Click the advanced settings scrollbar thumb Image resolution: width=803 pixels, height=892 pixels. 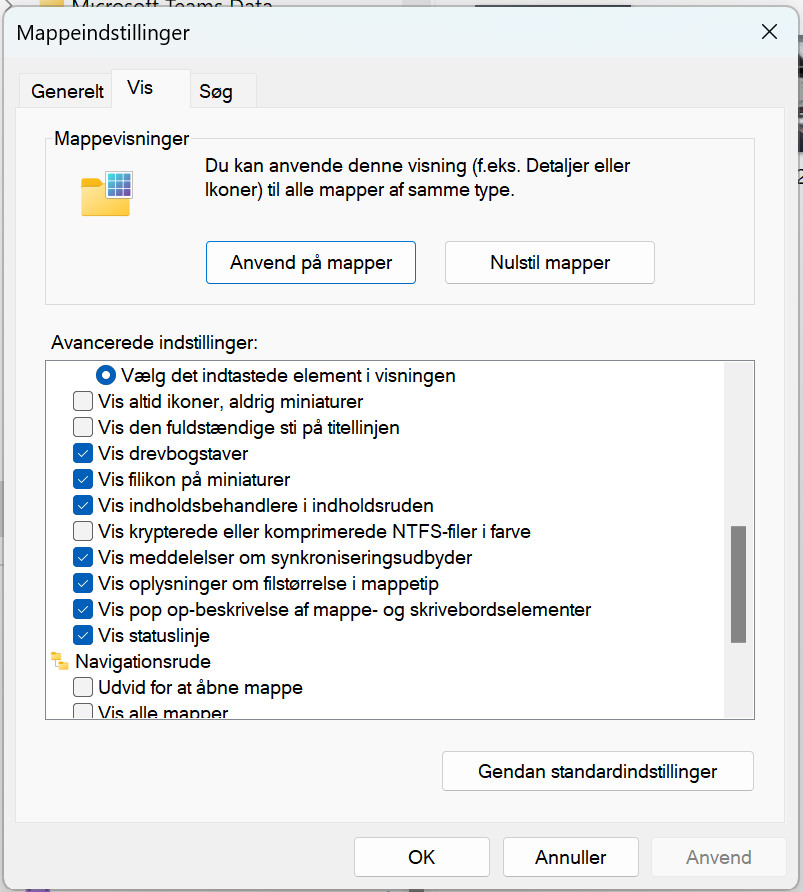[738, 583]
